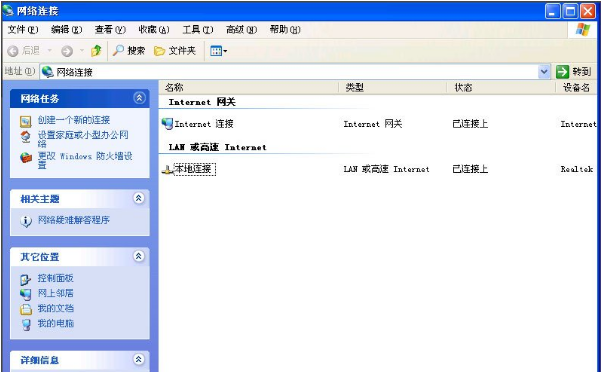Collapse the 详细信息 panel chevron

pyautogui.click(x=139, y=359)
